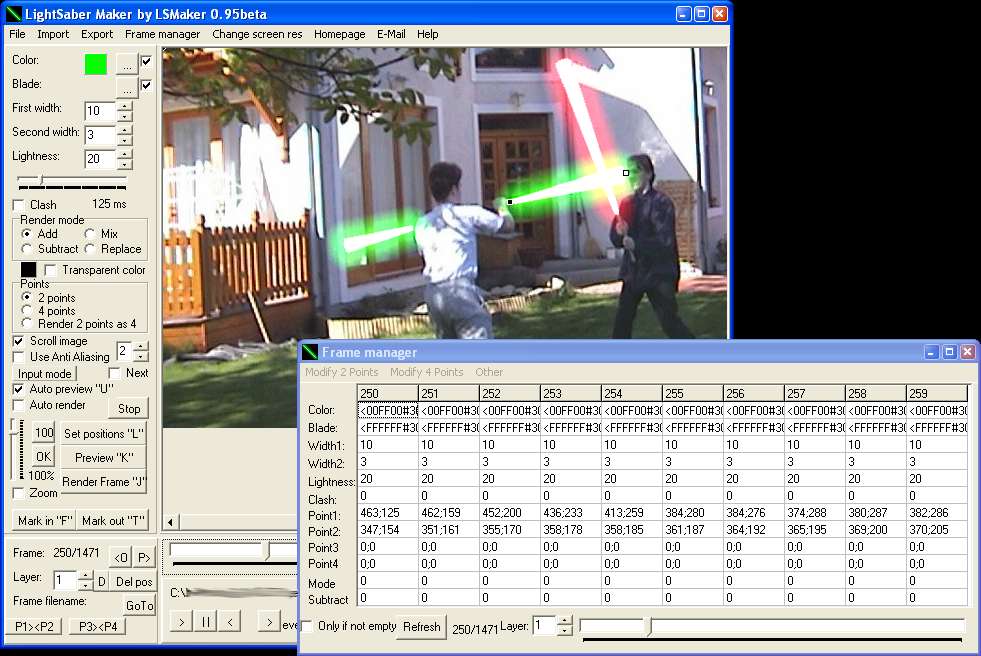Open the Modify 2 Points menu in Frame manager
The image size is (981, 656).
[x=342, y=371]
